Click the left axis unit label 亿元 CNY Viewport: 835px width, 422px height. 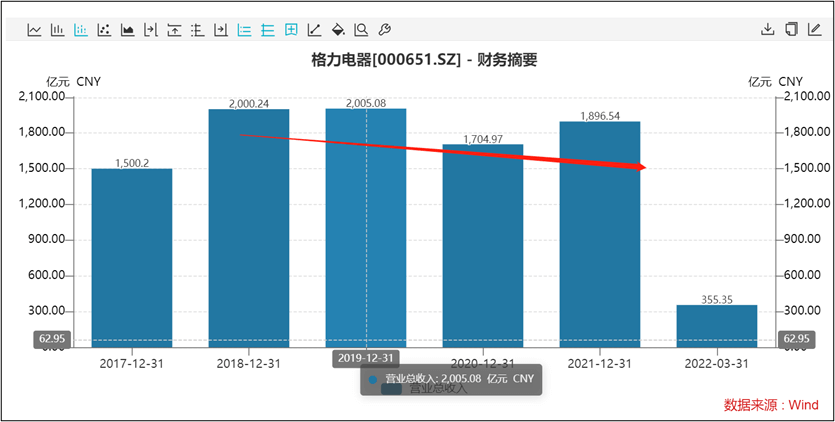point(73,82)
